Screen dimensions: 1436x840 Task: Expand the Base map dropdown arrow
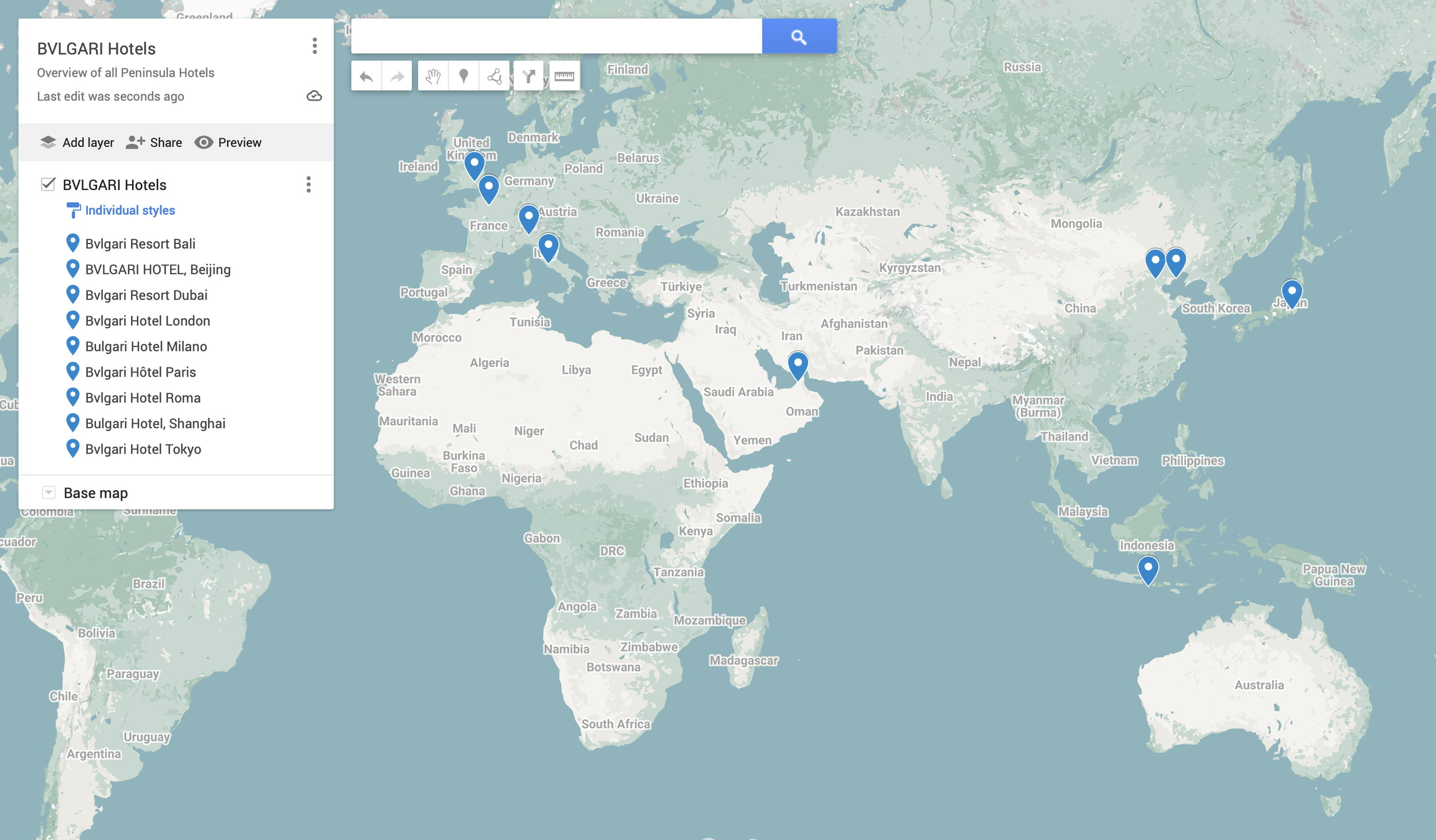point(49,493)
